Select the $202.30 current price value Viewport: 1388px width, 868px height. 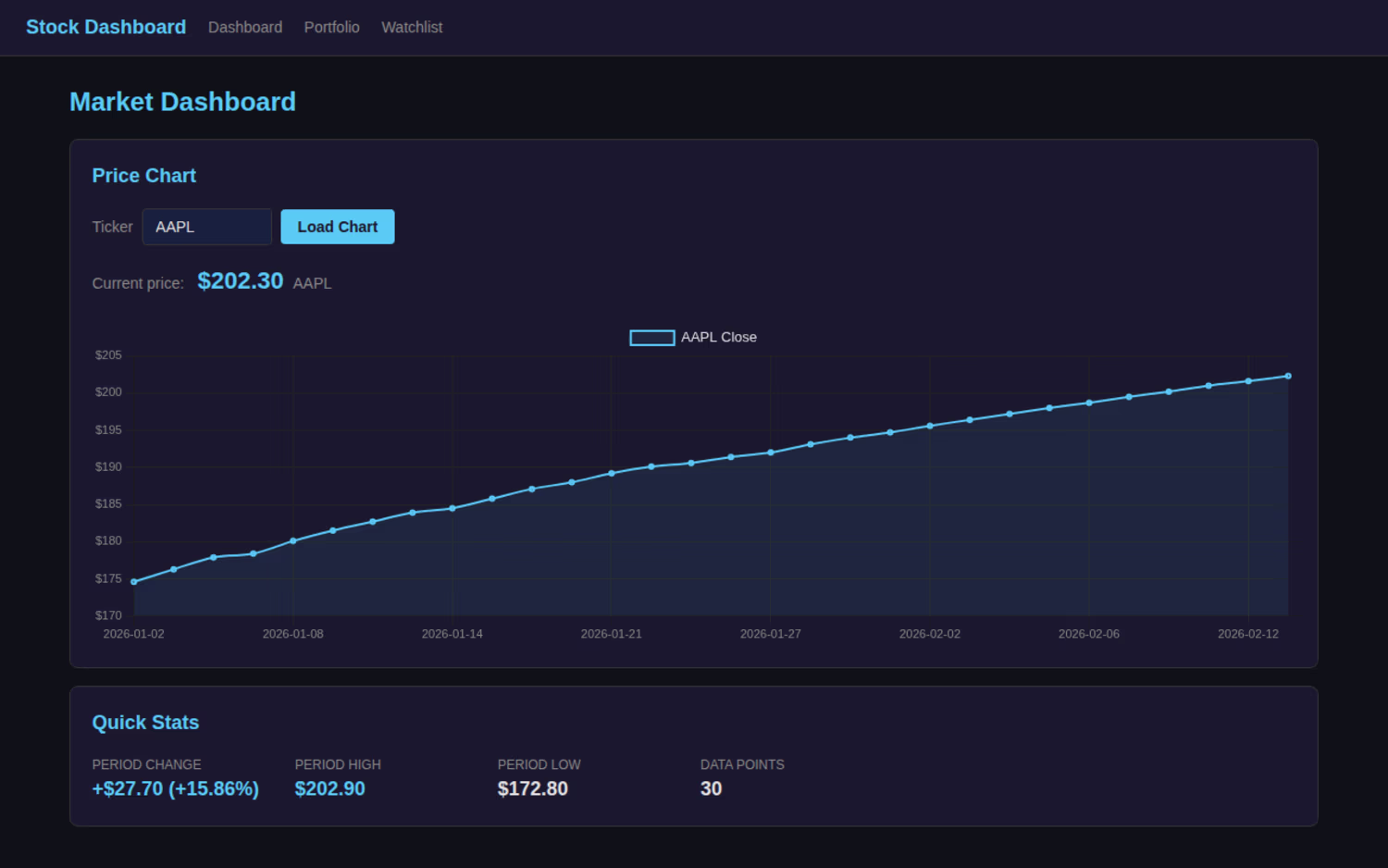point(241,281)
